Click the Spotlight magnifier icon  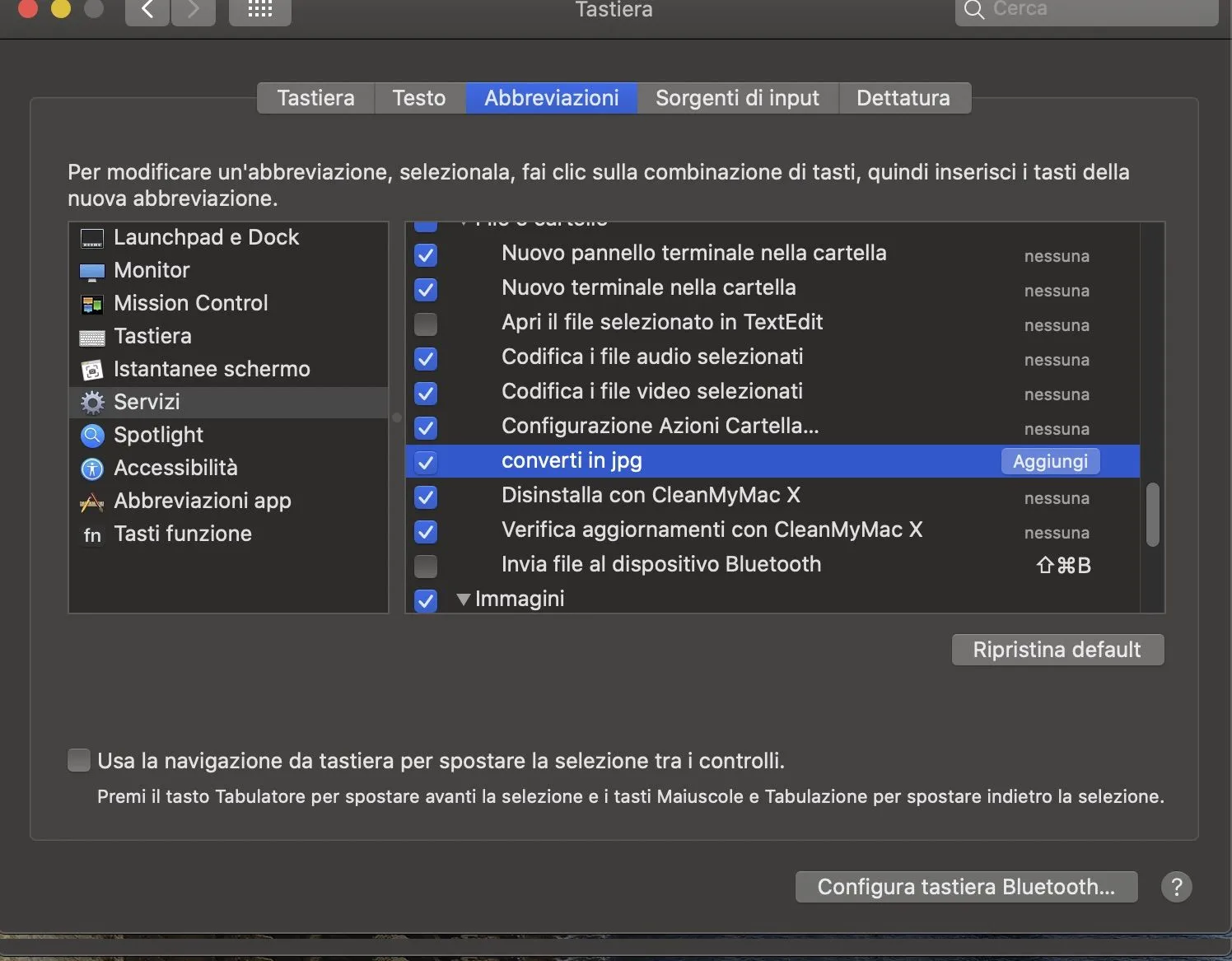[x=91, y=435]
